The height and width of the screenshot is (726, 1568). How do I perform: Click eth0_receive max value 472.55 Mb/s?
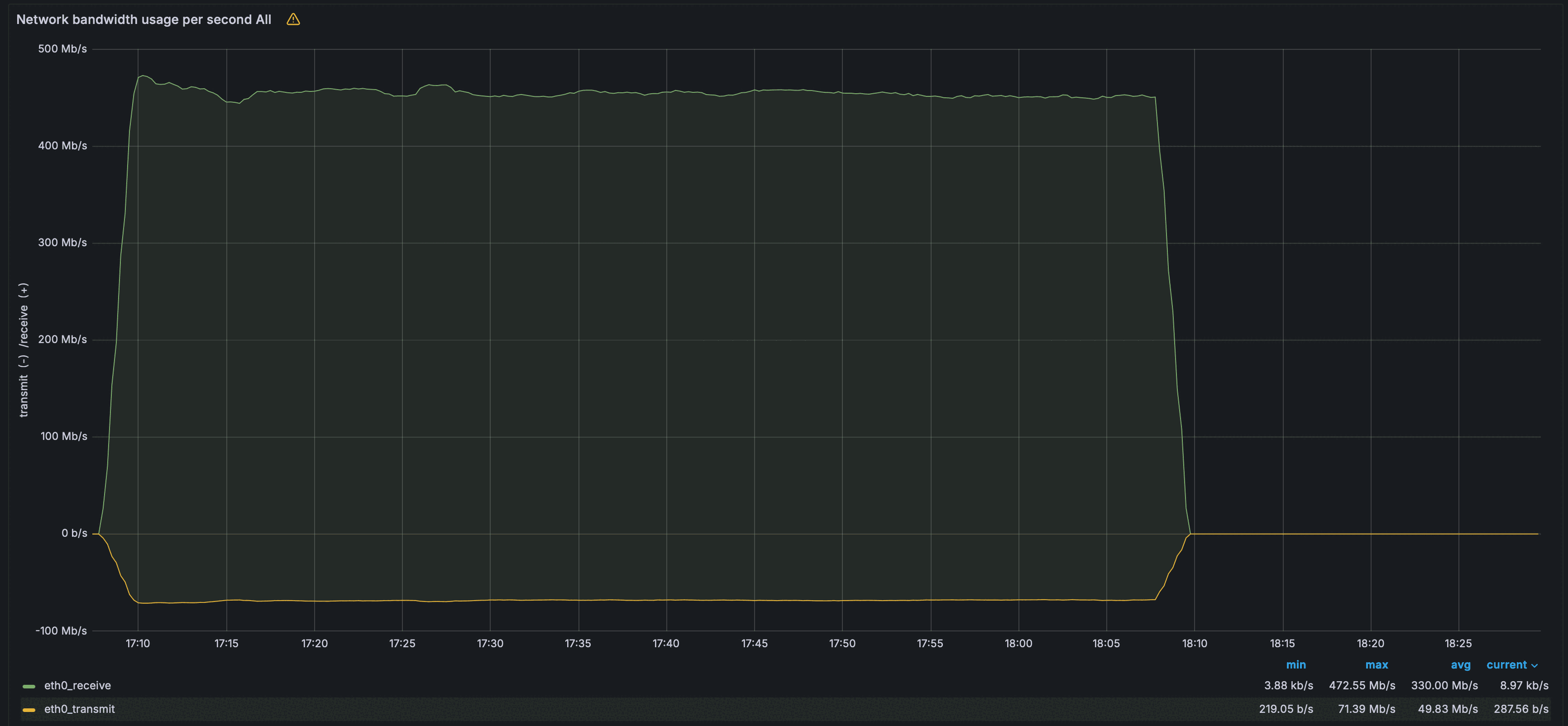pyautogui.click(x=1362, y=686)
